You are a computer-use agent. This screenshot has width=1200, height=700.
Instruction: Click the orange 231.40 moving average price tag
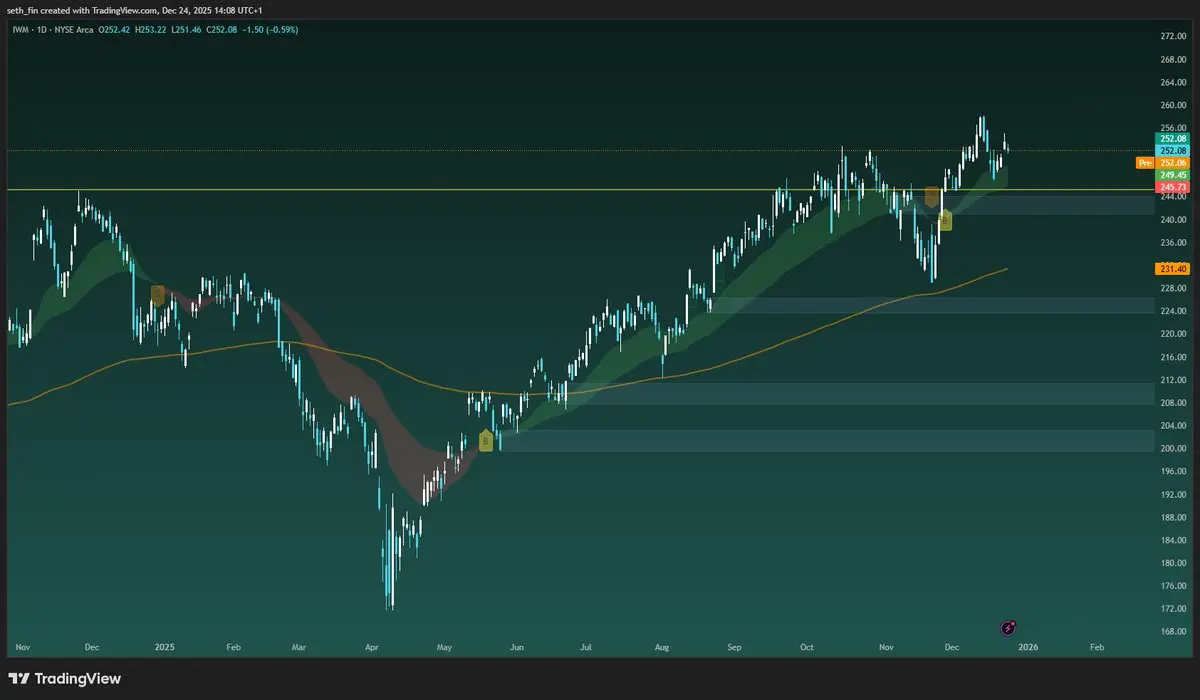[1170, 269]
